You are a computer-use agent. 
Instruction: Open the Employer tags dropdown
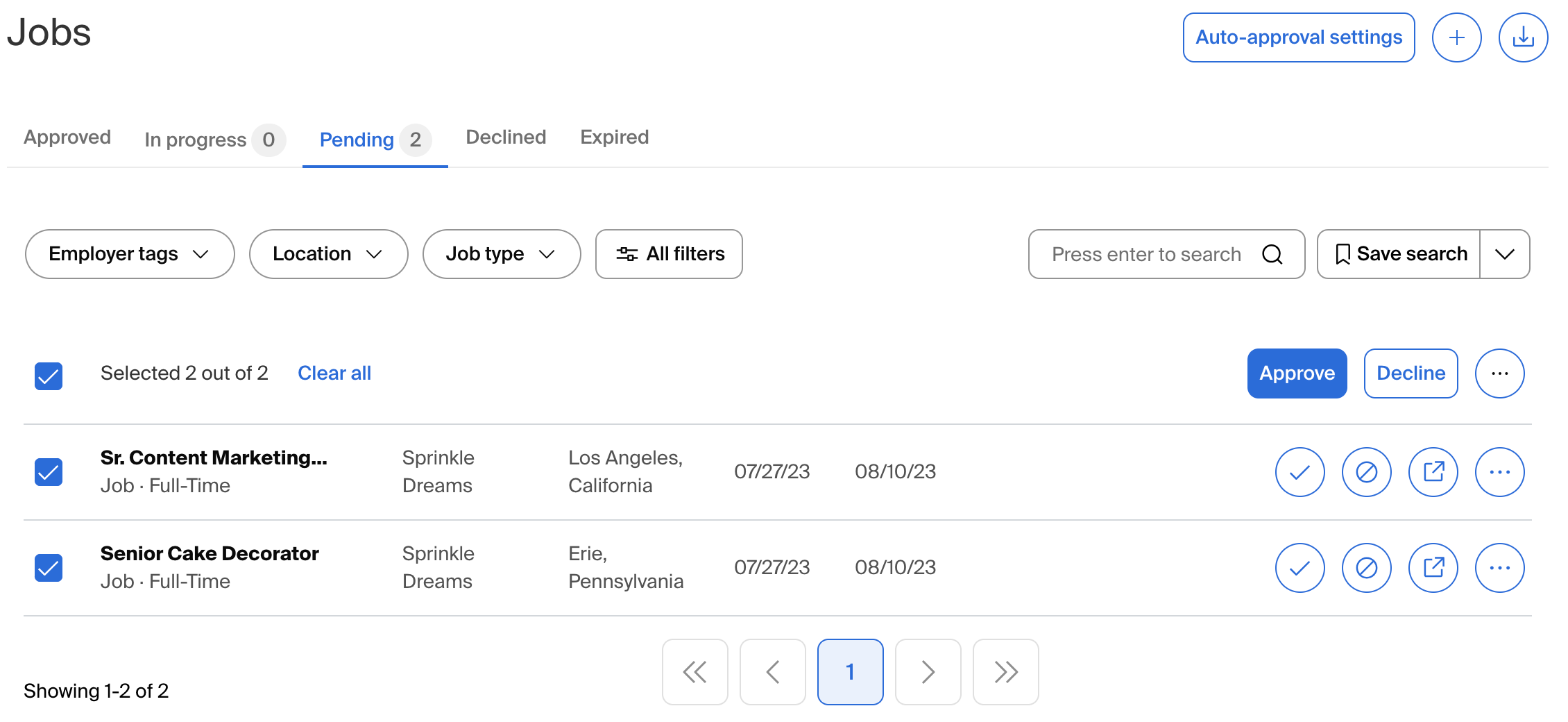click(130, 254)
